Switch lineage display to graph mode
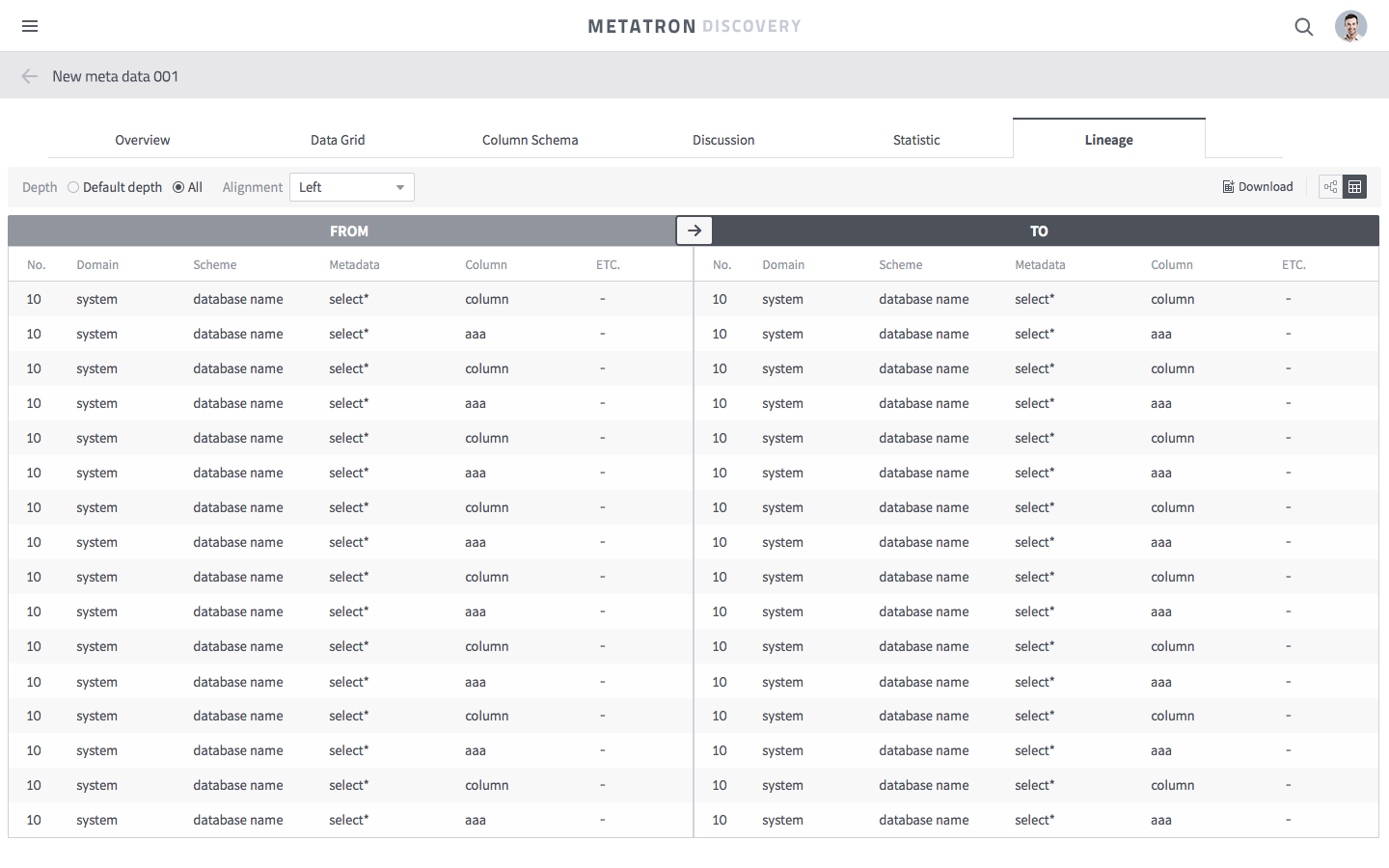 1330,186
